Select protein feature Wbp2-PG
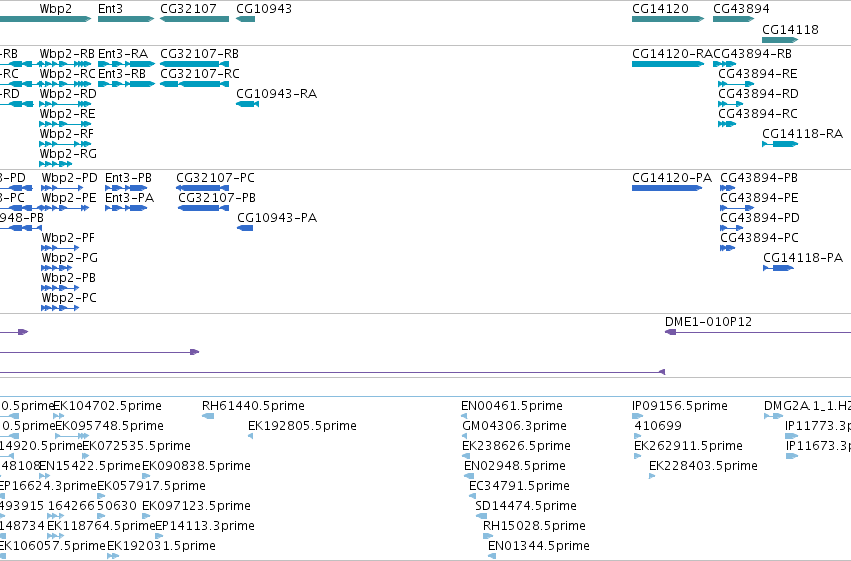Screen dimensions: 851x561 (56, 268)
